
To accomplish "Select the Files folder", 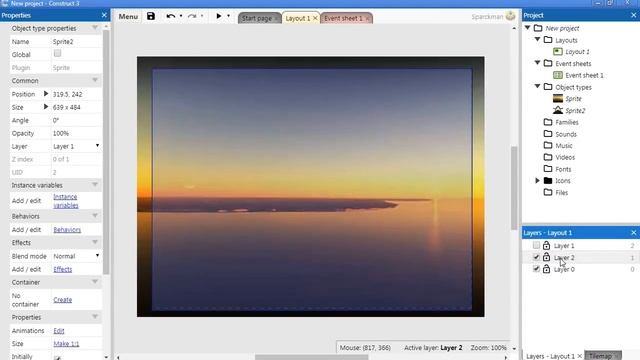I will 561,193.
